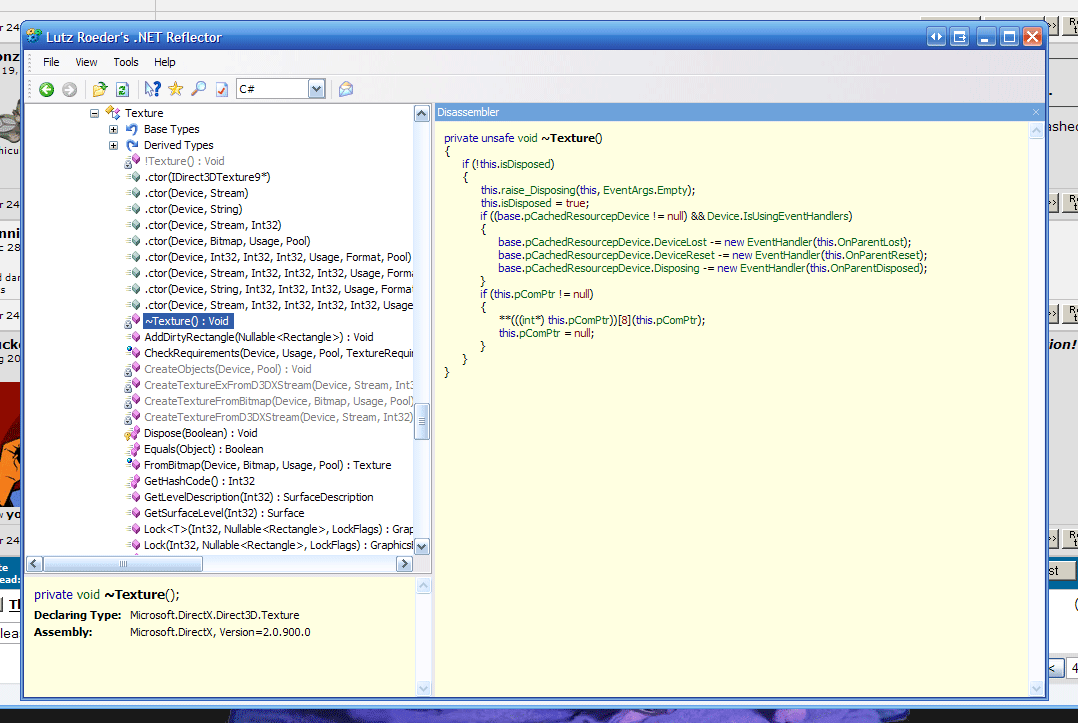The width and height of the screenshot is (1078, 723).
Task: Click the tree horizontal scrollbar thumb
Action: (123, 564)
